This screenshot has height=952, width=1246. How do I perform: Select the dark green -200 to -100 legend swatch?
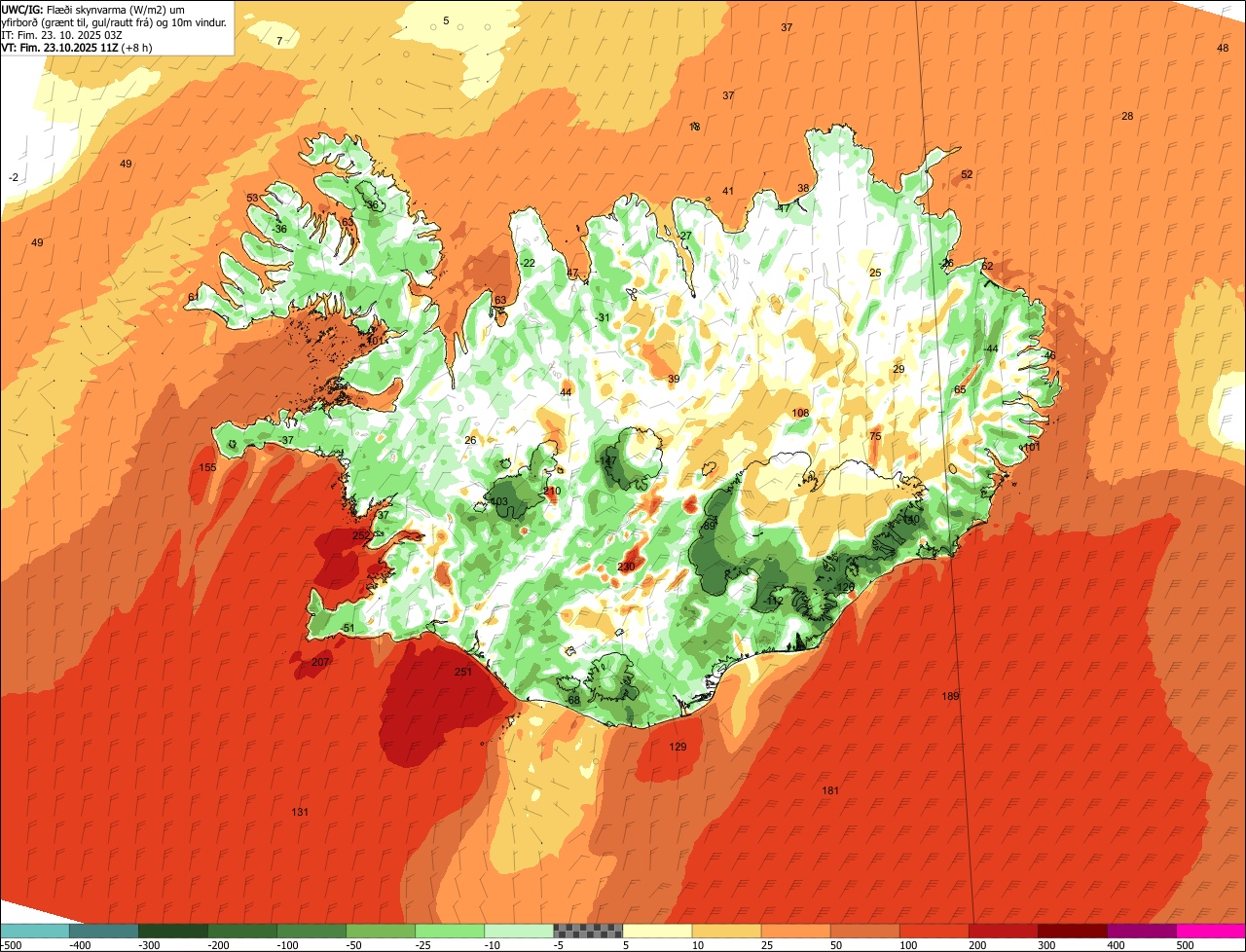pos(242,931)
